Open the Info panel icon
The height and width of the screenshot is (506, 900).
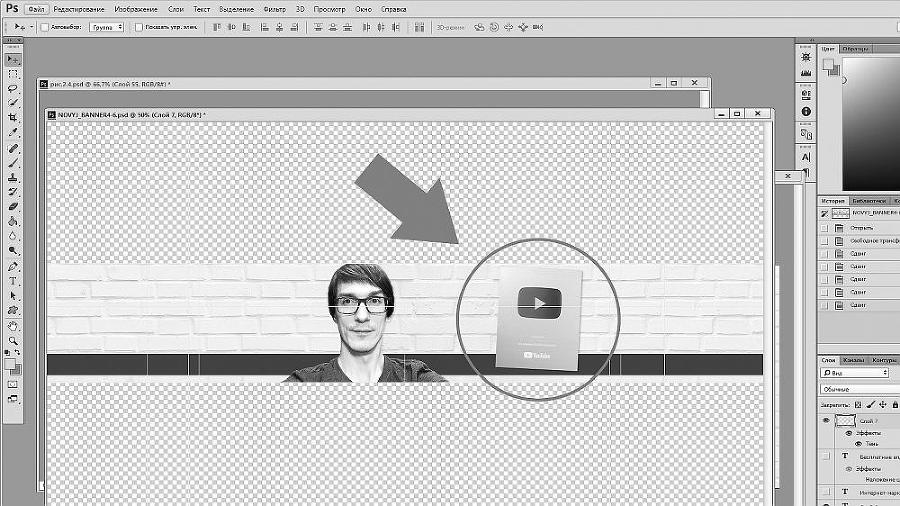[806, 111]
